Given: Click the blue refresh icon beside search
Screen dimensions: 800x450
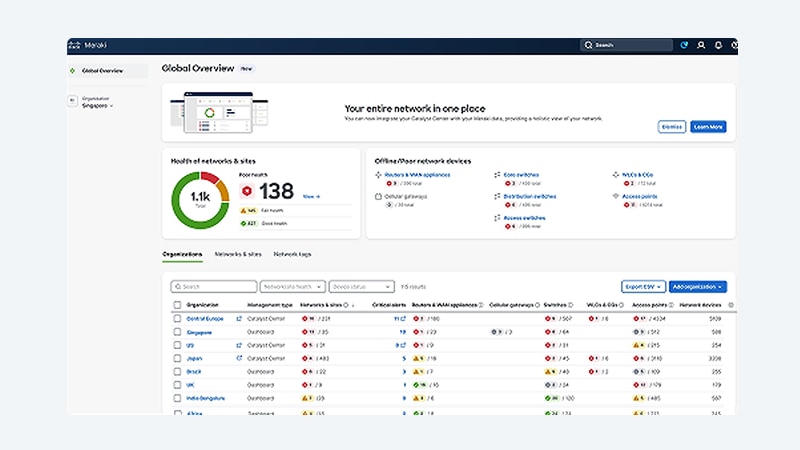Looking at the screenshot, I should tap(684, 45).
